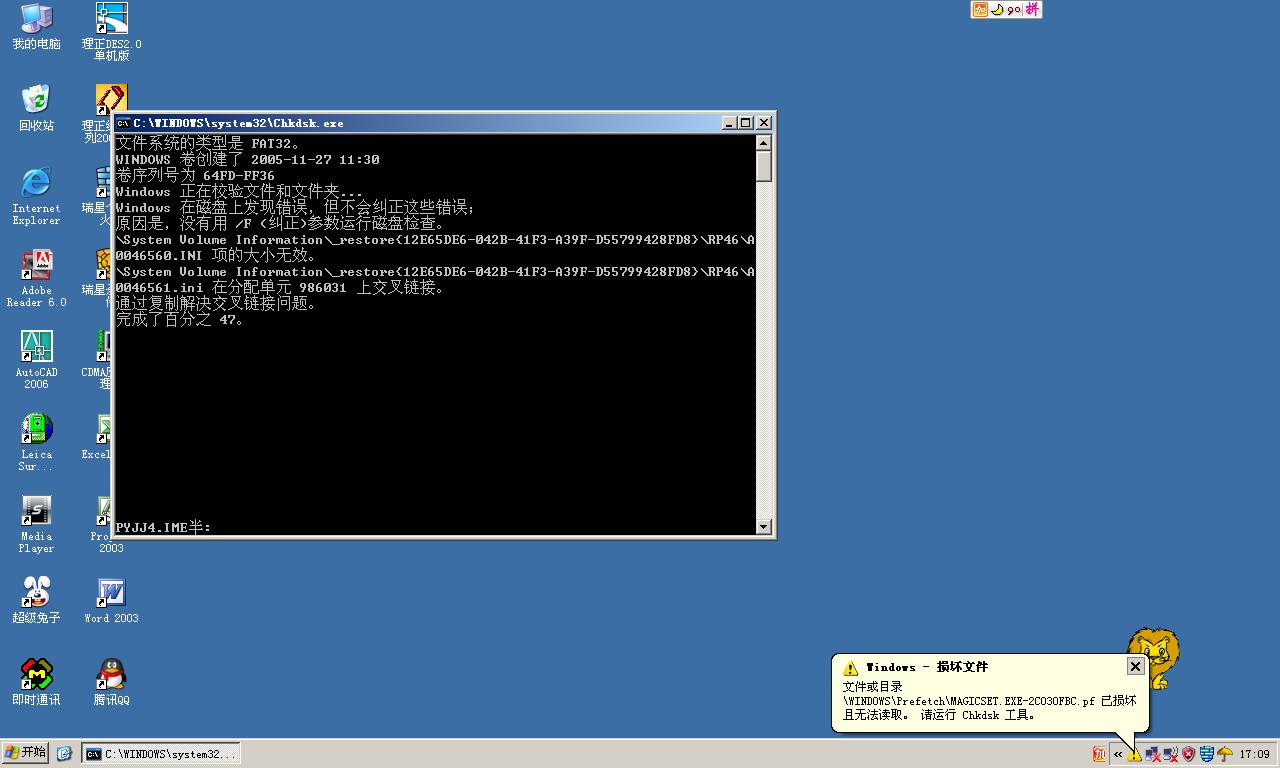Click the '完成了百分之 47' progress line
Image resolution: width=1280 pixels, height=768 pixels.
pos(180,320)
